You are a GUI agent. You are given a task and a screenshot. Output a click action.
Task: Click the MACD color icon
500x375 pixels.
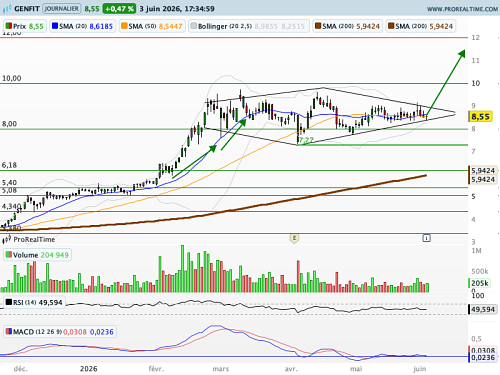pos(9,332)
